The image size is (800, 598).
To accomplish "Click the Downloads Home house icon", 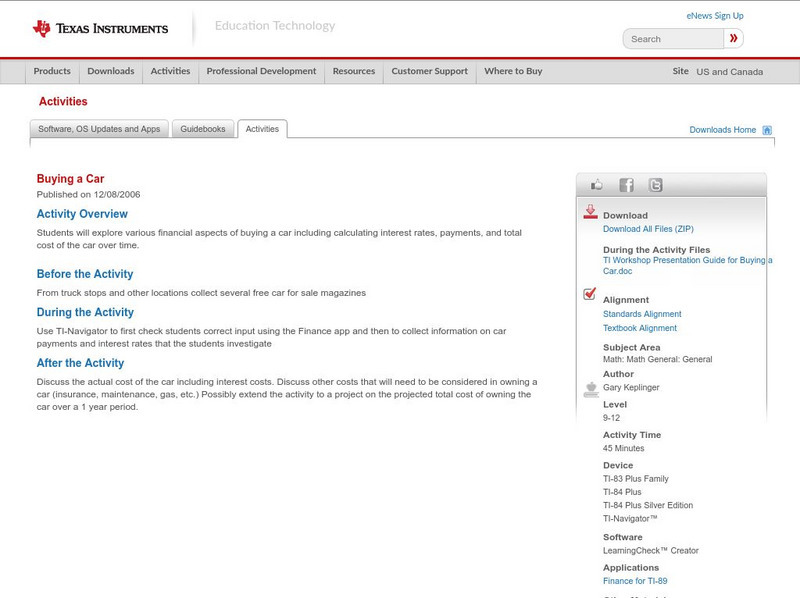I will click(767, 130).
